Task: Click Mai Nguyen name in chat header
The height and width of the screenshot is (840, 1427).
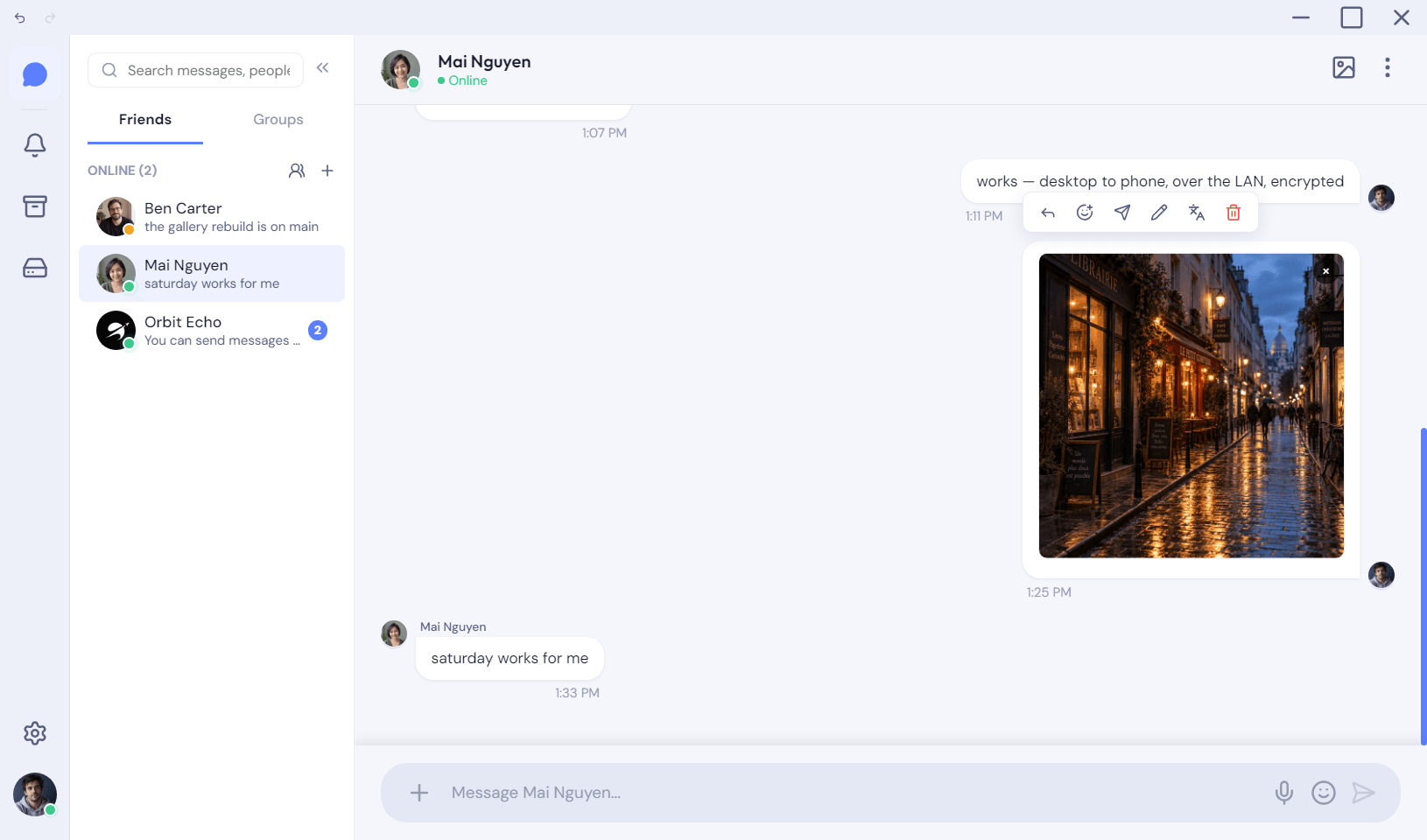Action: tap(484, 61)
